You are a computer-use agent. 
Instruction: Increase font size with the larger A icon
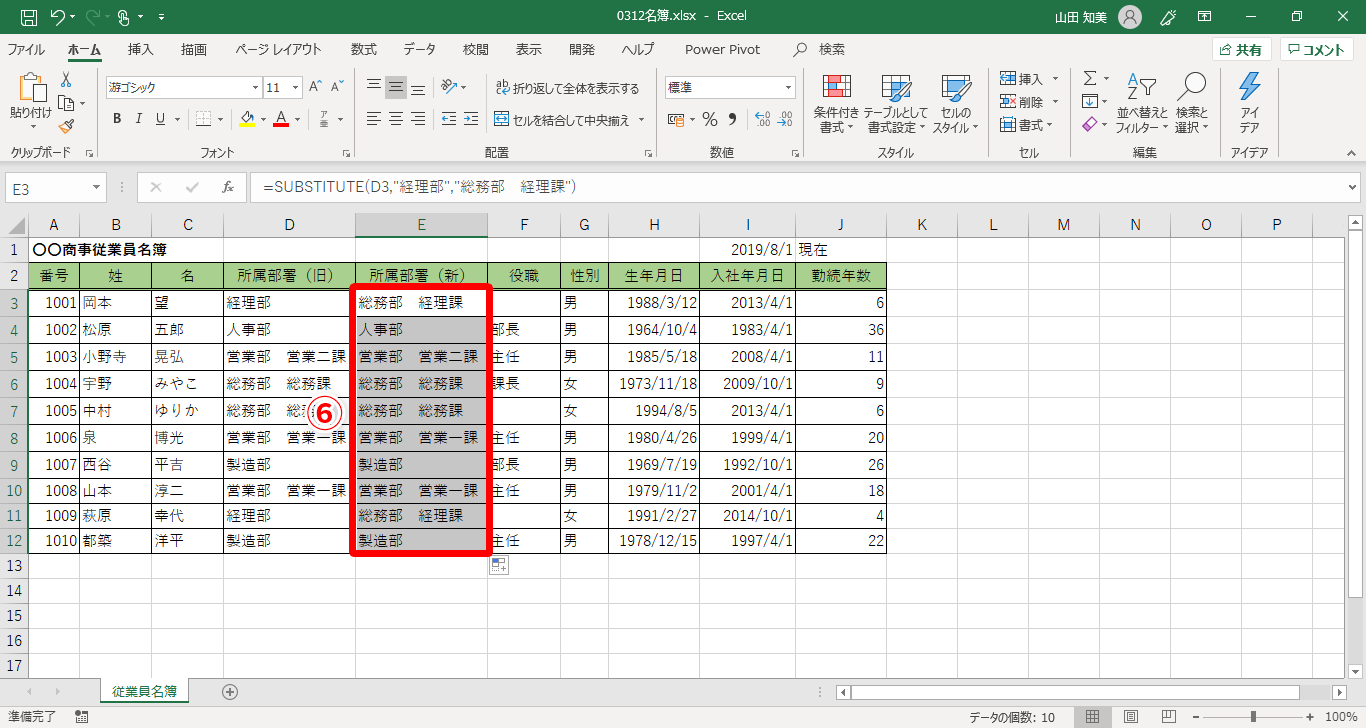316,87
